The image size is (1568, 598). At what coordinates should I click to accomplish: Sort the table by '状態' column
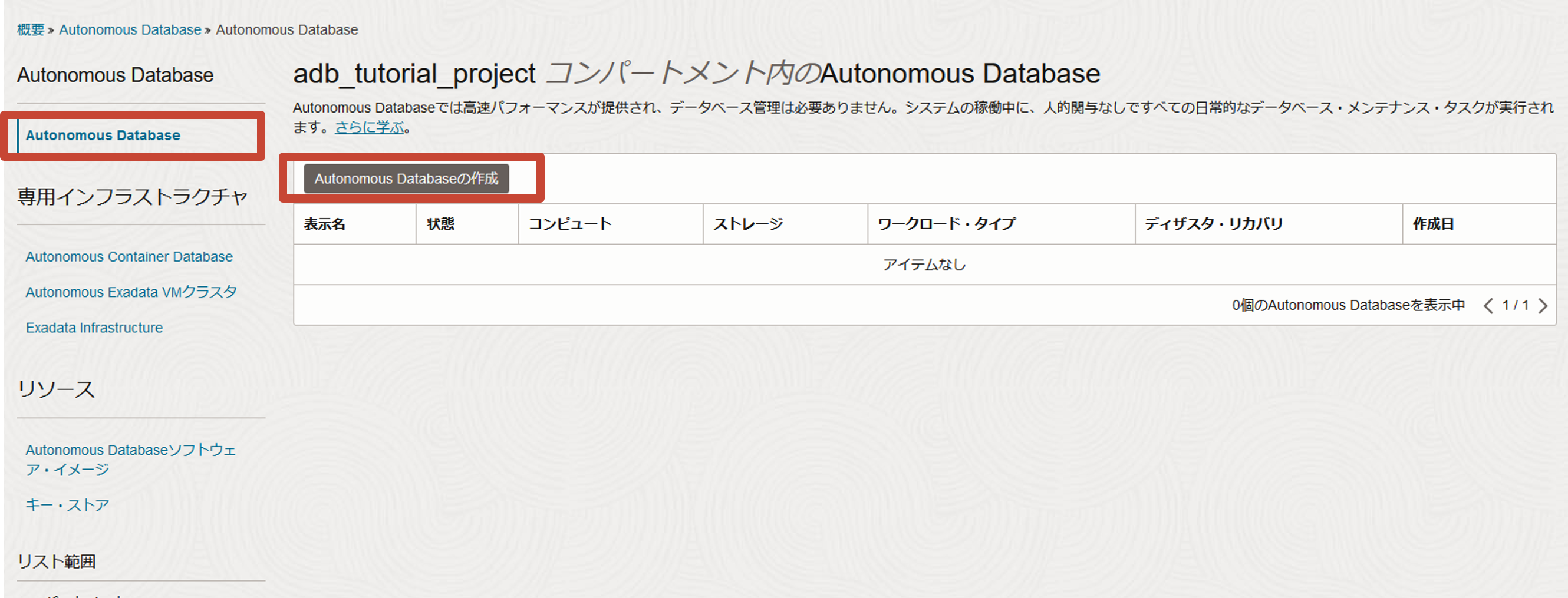[441, 224]
